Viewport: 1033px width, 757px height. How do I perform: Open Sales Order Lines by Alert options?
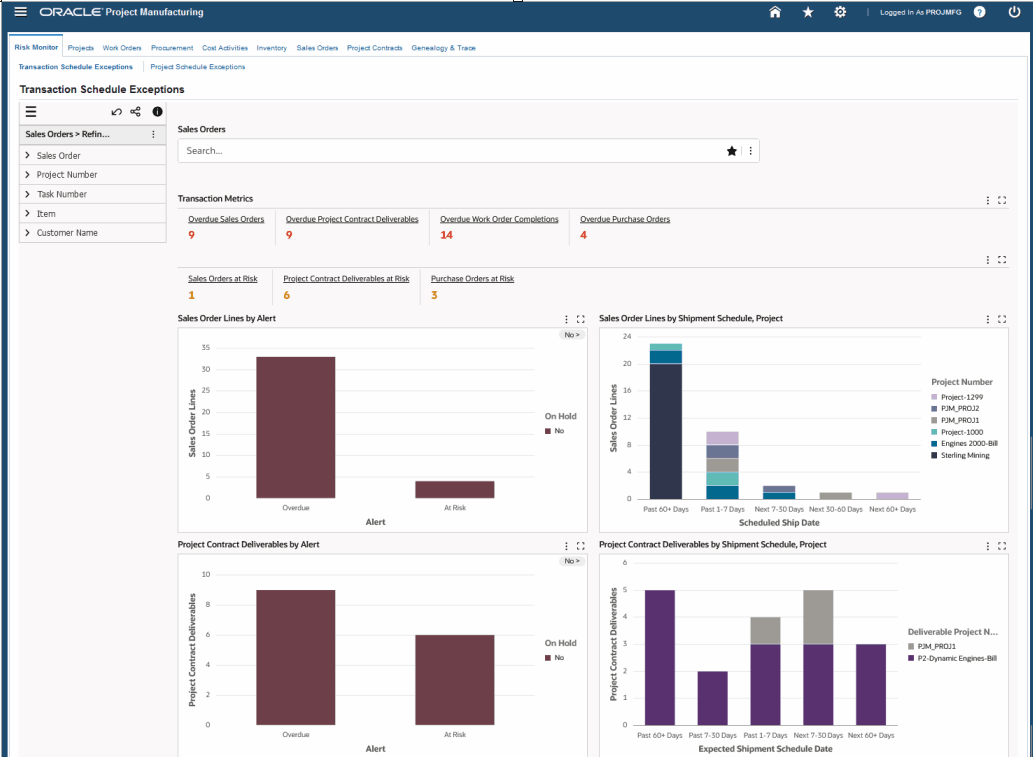tap(566, 319)
